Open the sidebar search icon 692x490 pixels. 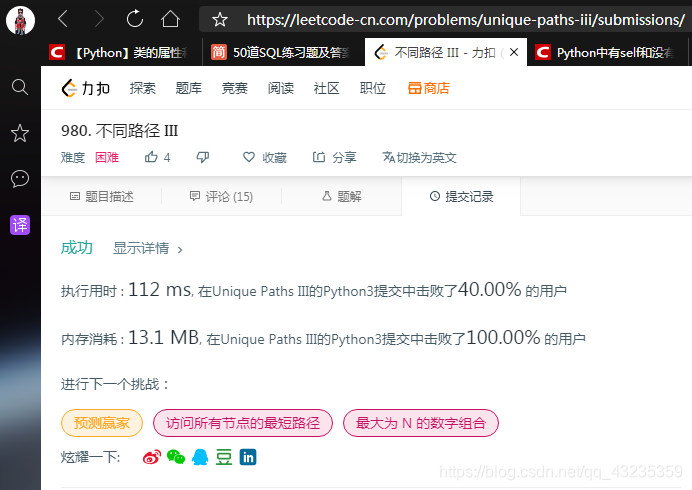click(20, 87)
